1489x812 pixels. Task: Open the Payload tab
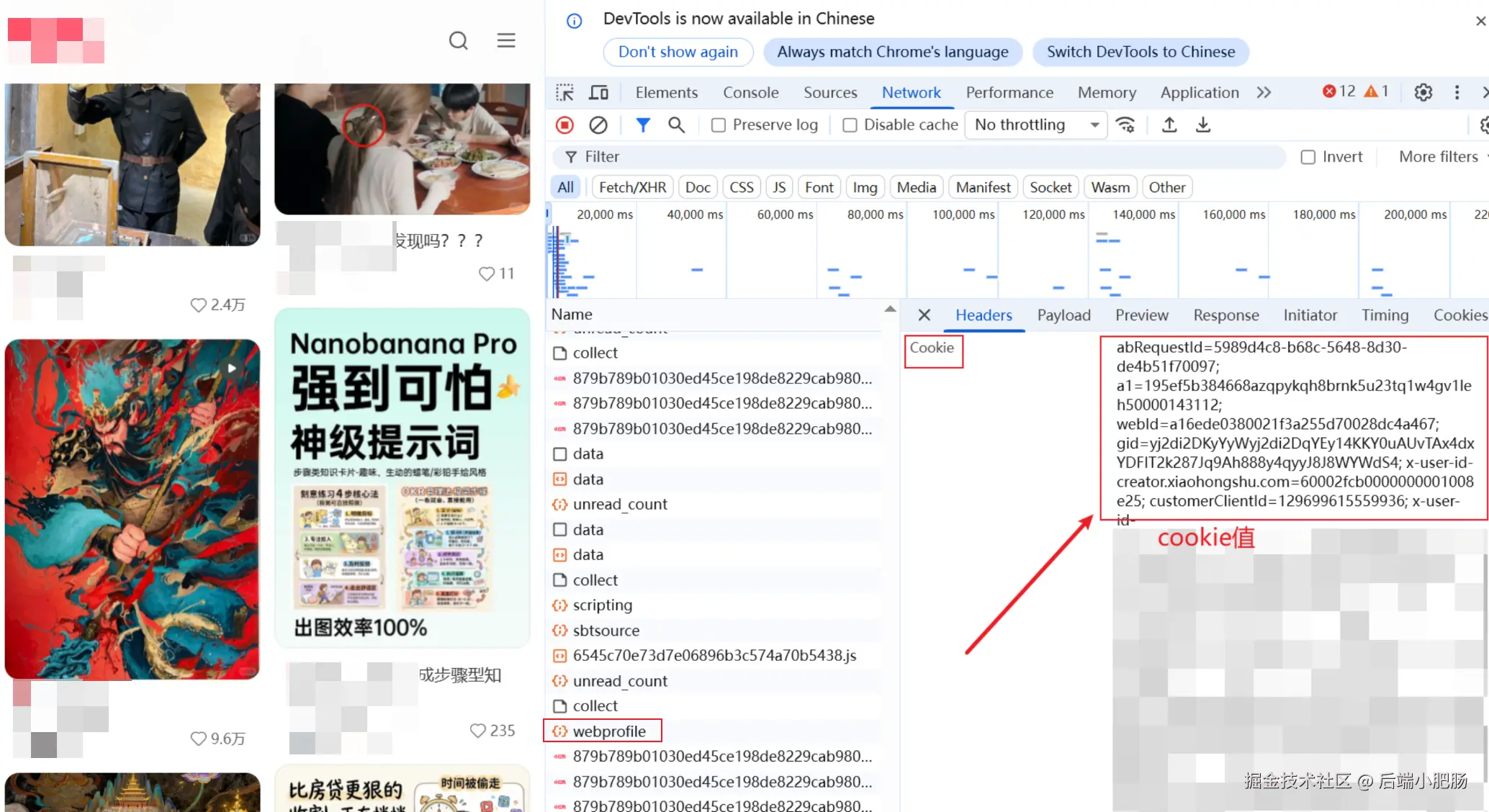click(1063, 315)
